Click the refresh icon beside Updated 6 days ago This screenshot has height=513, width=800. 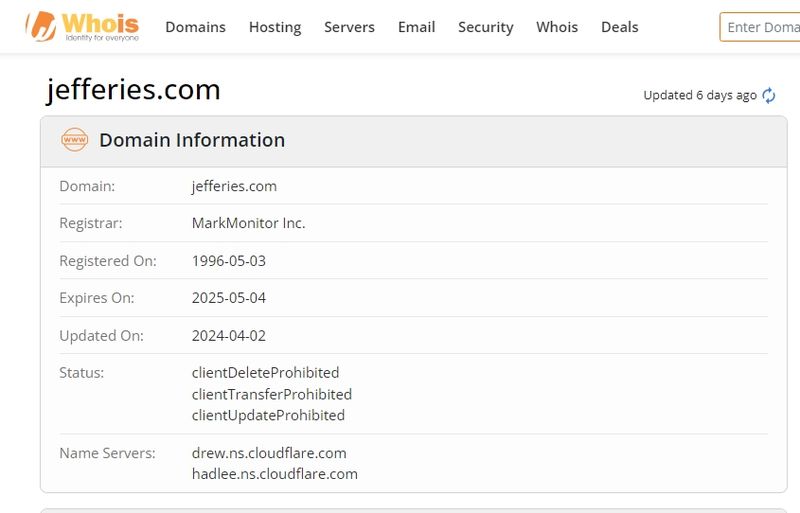coord(768,95)
